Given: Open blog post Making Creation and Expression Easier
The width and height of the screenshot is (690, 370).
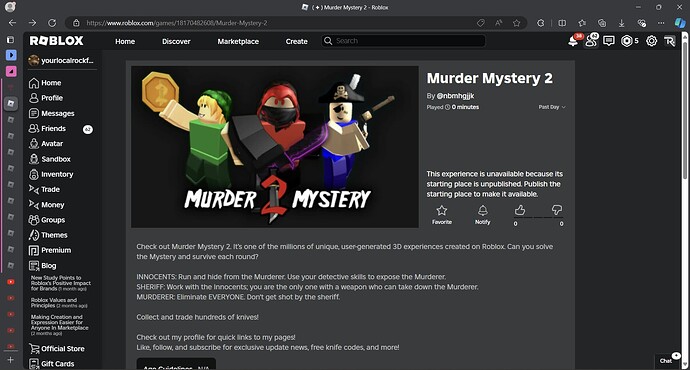Looking at the screenshot, I should coord(59,325).
